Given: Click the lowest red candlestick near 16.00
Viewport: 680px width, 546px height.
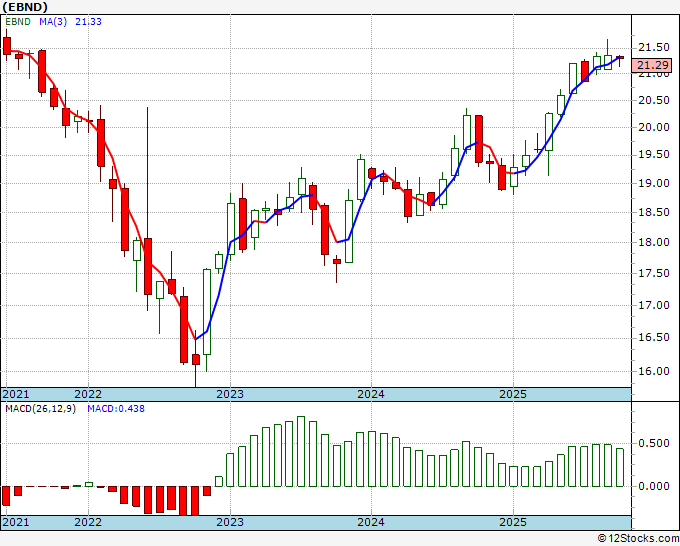Looking at the screenshot, I should tap(196, 360).
